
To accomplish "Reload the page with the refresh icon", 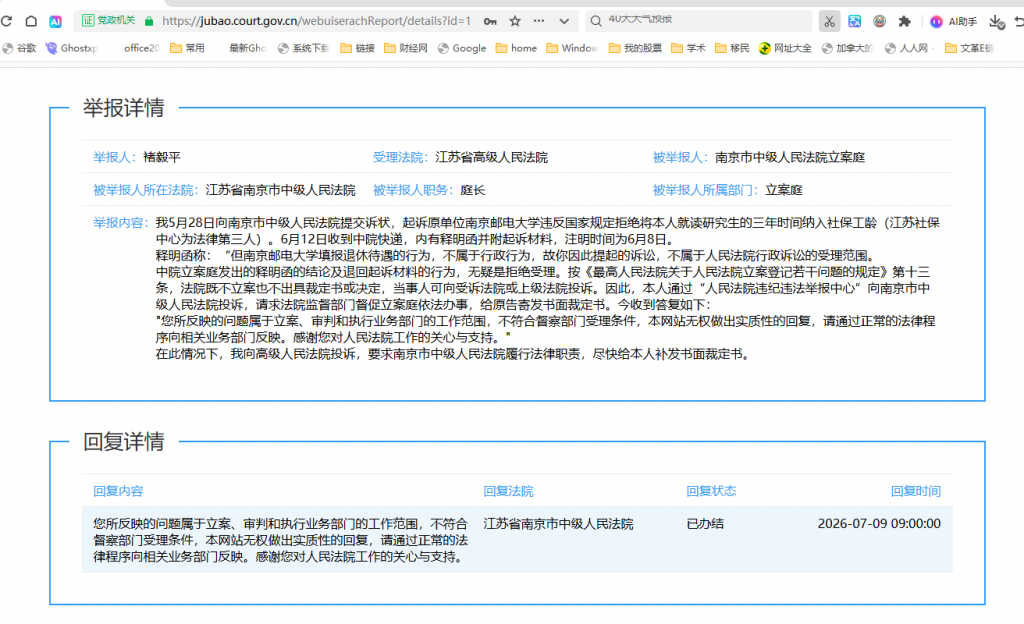I will click(7, 22).
